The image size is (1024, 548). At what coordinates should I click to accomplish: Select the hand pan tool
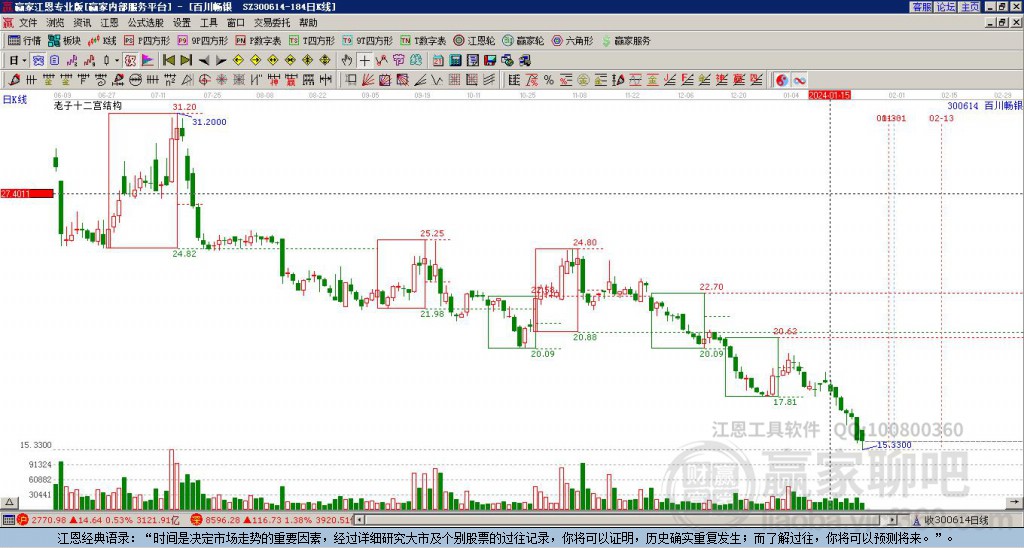pyautogui.click(x=347, y=61)
